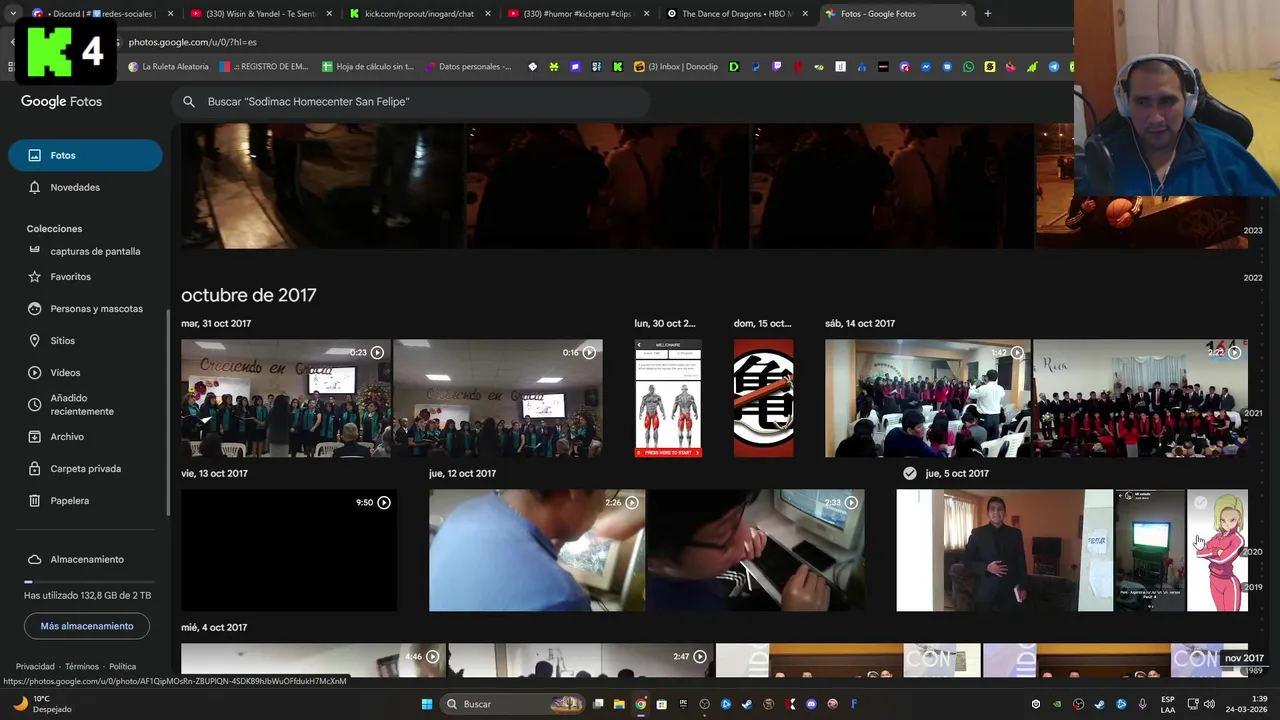The width and height of the screenshot is (1280, 720).
Task: Open Windows Start menu
Action: pos(427,704)
